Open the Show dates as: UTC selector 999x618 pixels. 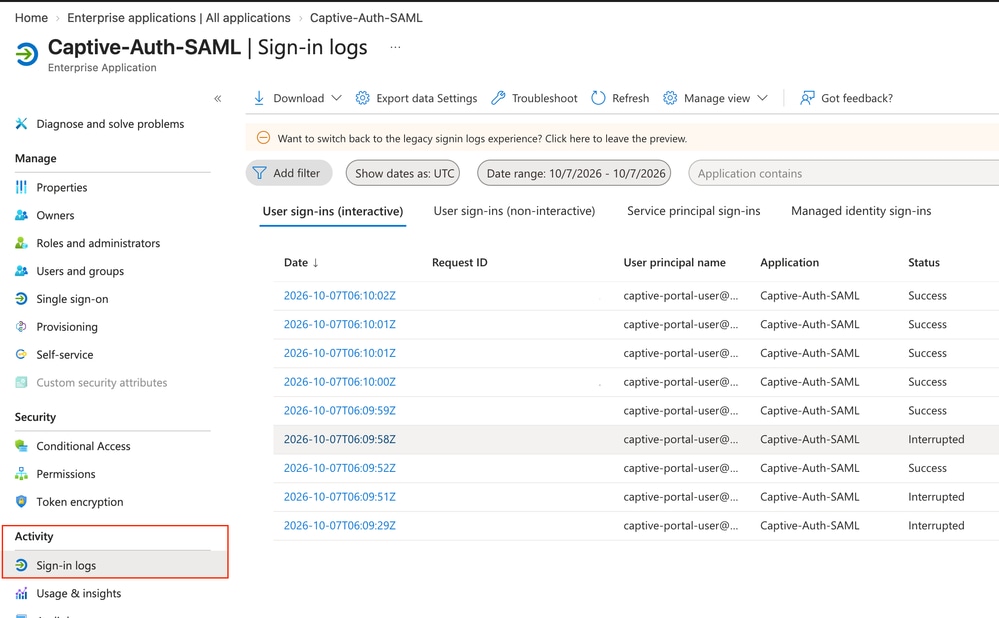[403, 173]
